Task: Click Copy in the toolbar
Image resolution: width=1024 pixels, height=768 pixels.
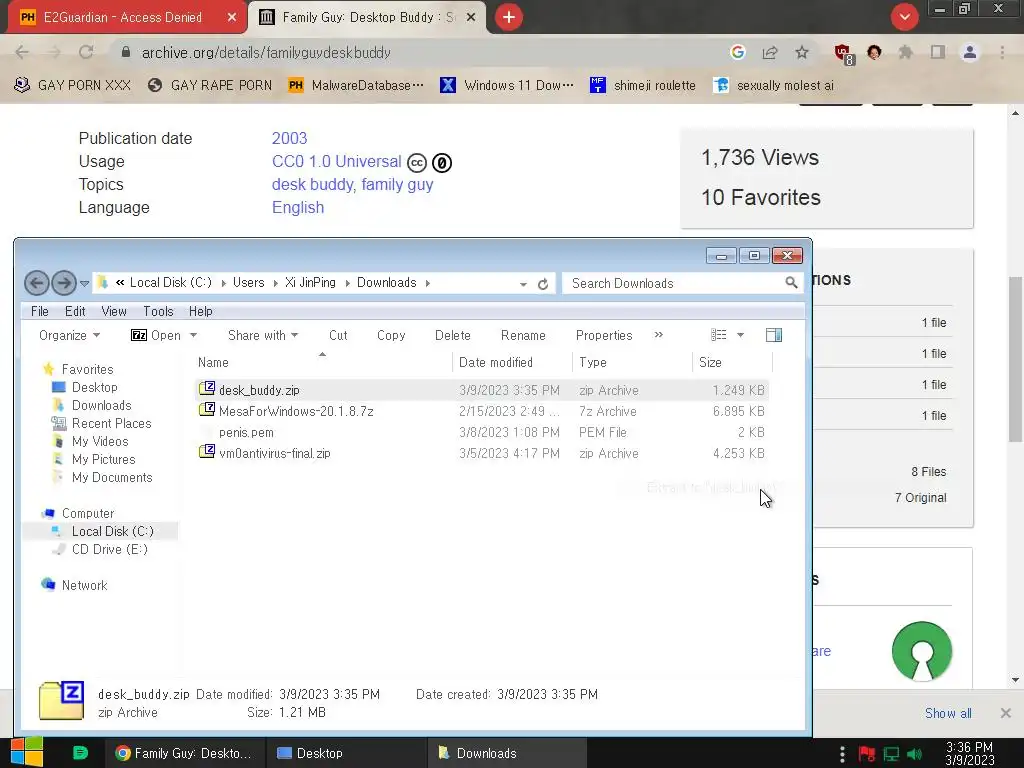Action: click(391, 335)
